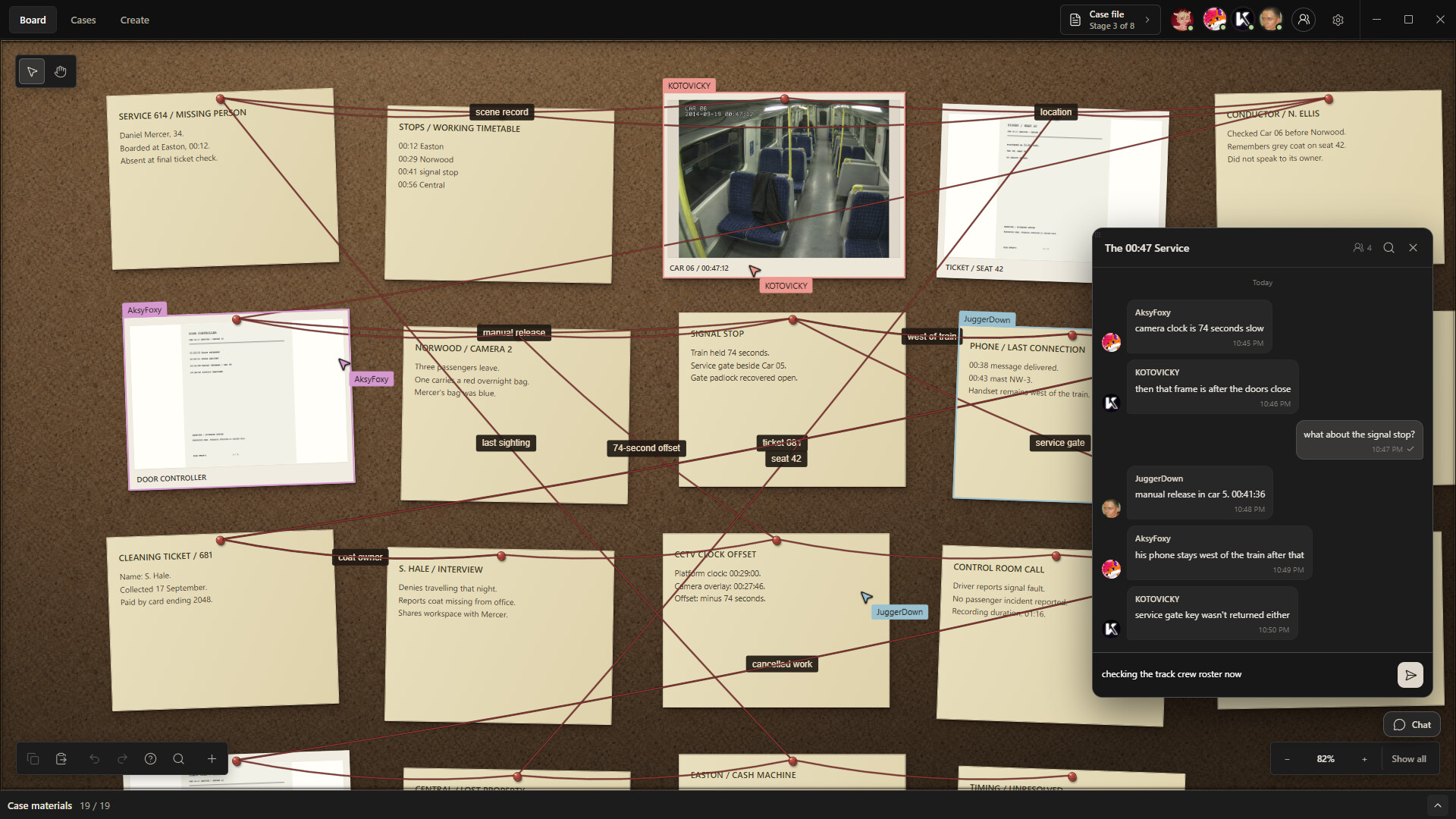Click the 'seat 42' string label
This screenshot has height=819, width=1456.
pos(786,459)
